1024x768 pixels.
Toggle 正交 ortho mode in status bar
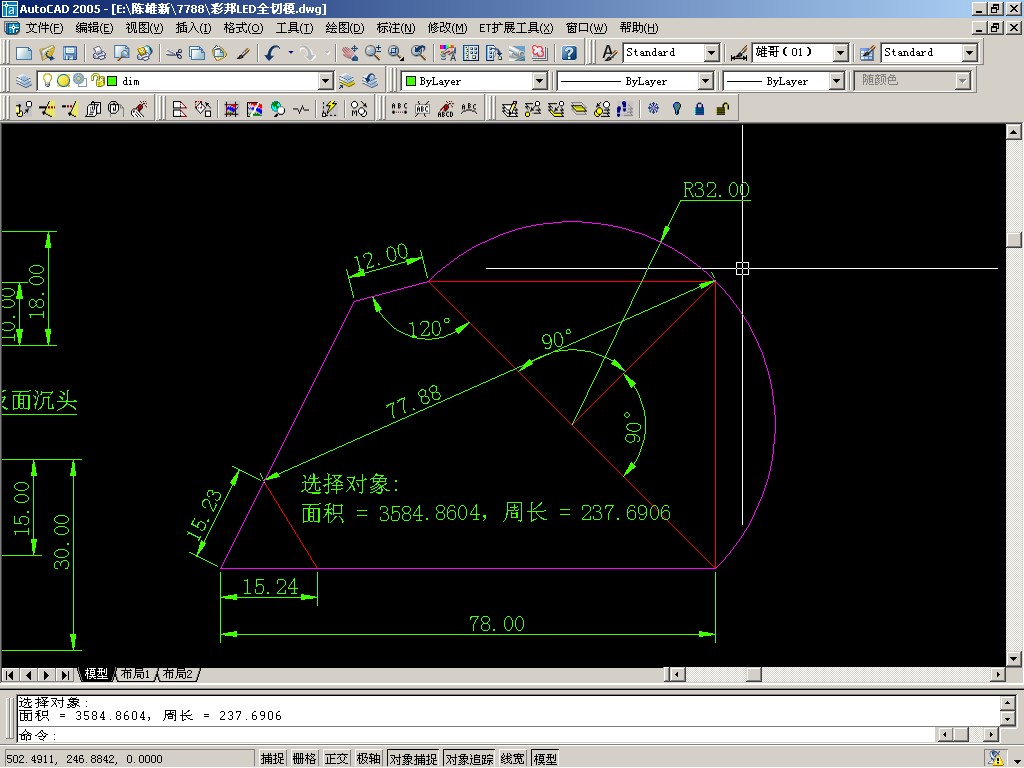336,758
